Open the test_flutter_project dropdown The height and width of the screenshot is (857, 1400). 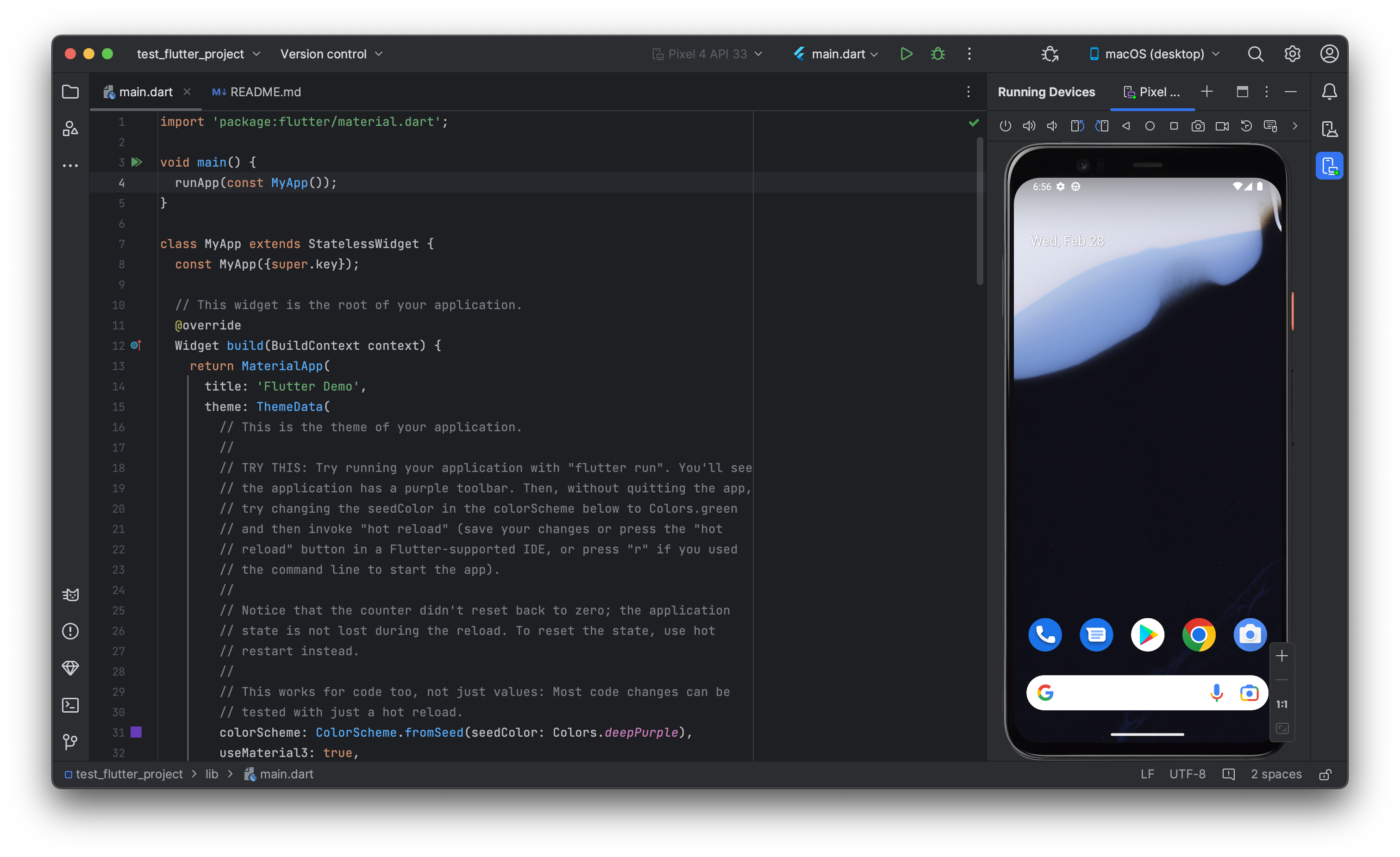pos(198,54)
